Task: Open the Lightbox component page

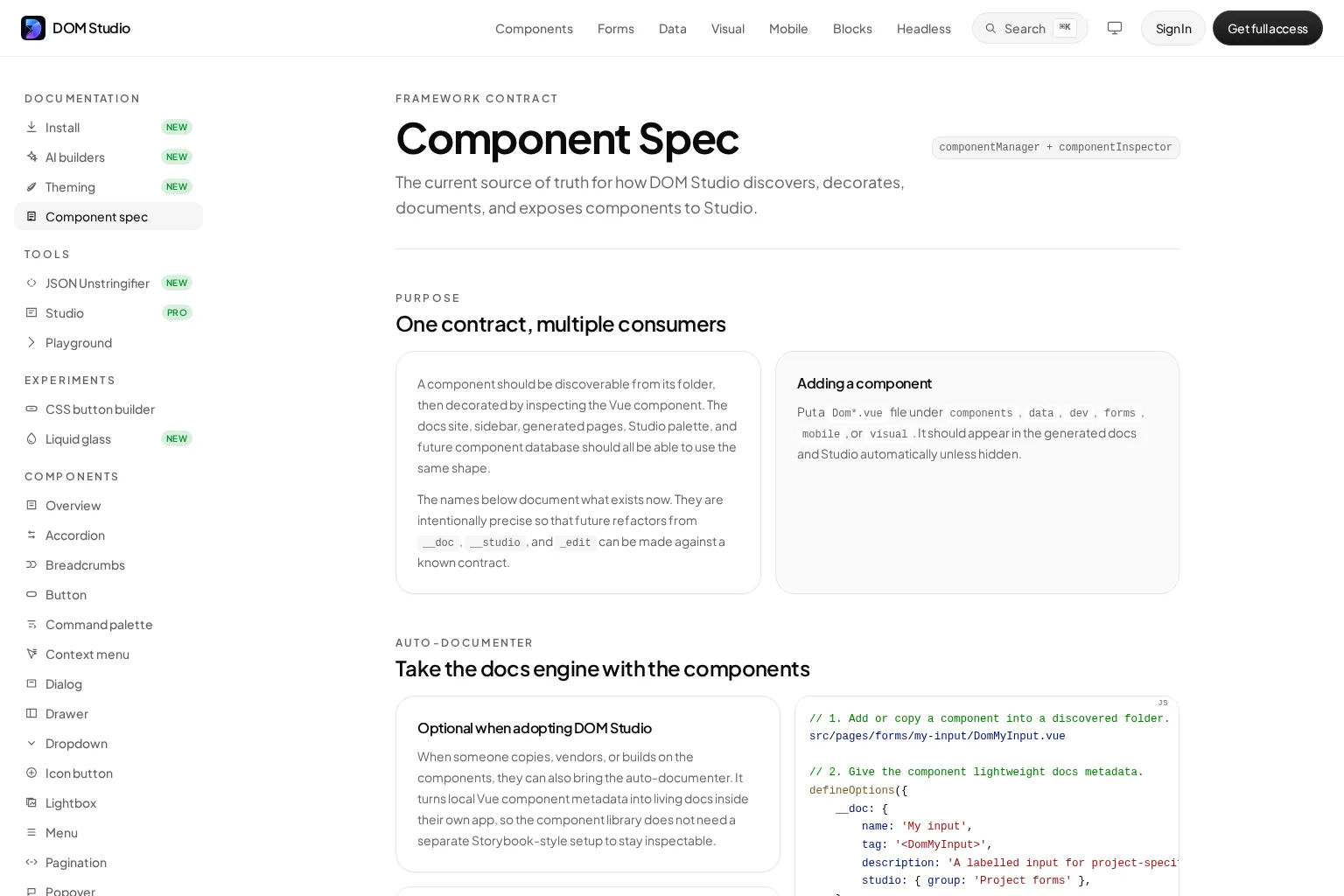Action: click(x=108, y=802)
